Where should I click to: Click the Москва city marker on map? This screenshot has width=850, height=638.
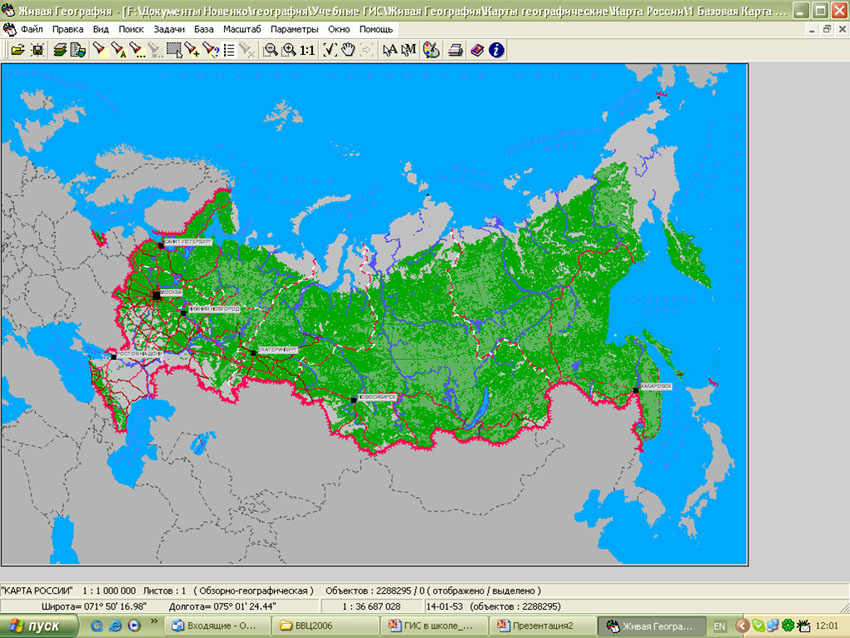click(155, 295)
